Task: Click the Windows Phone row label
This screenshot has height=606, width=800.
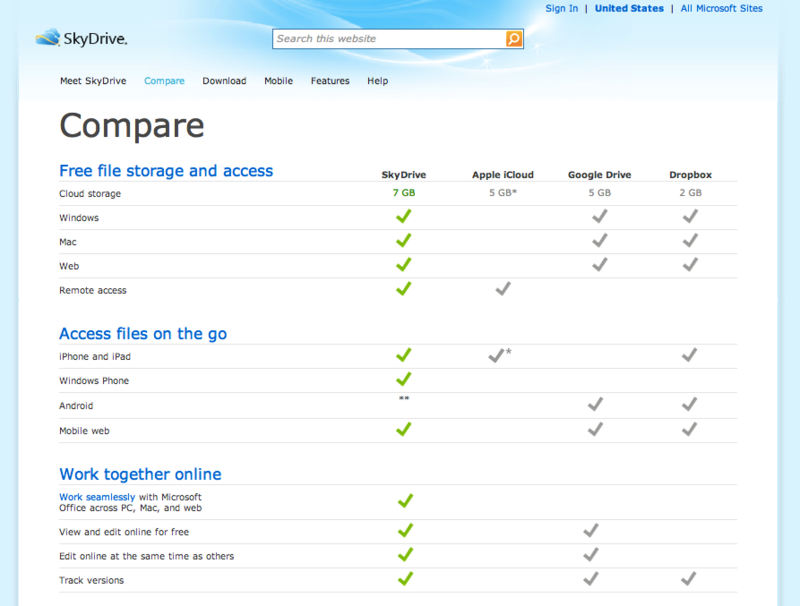Action: (x=94, y=381)
